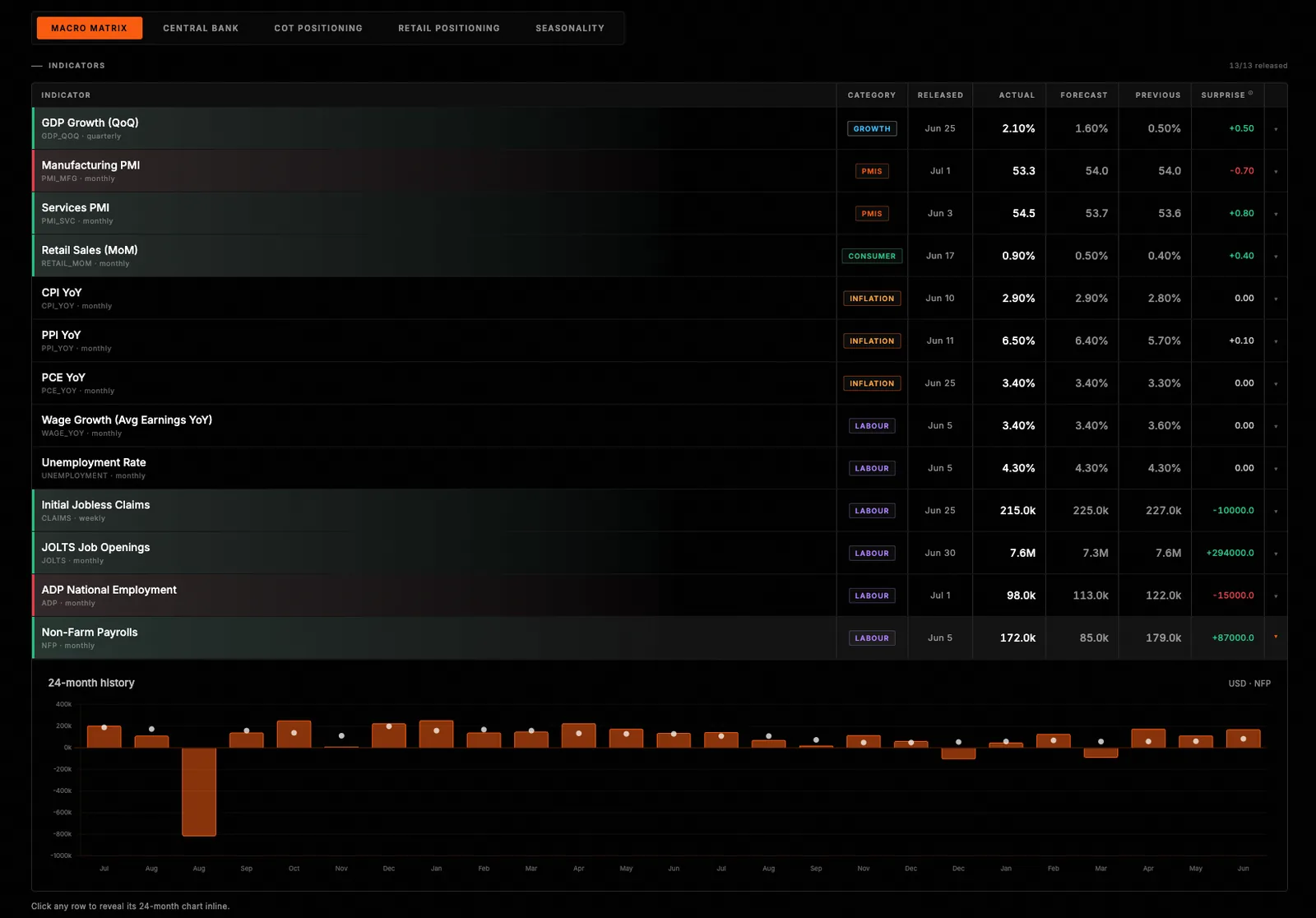This screenshot has width=1316, height=918.
Task: Expand the CPI YoY row chevron
Action: point(1276,299)
